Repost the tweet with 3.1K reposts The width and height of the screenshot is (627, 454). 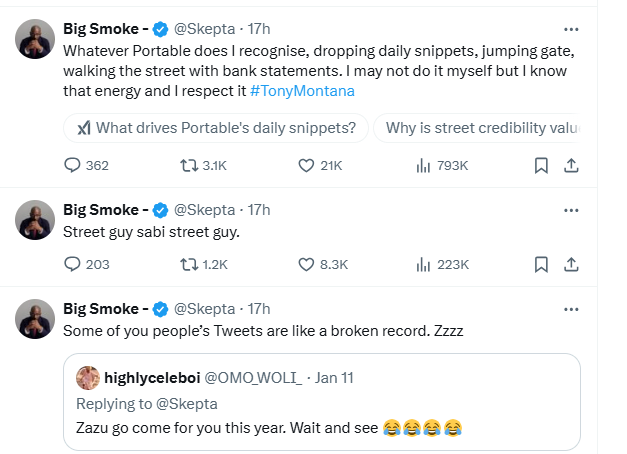tap(189, 165)
